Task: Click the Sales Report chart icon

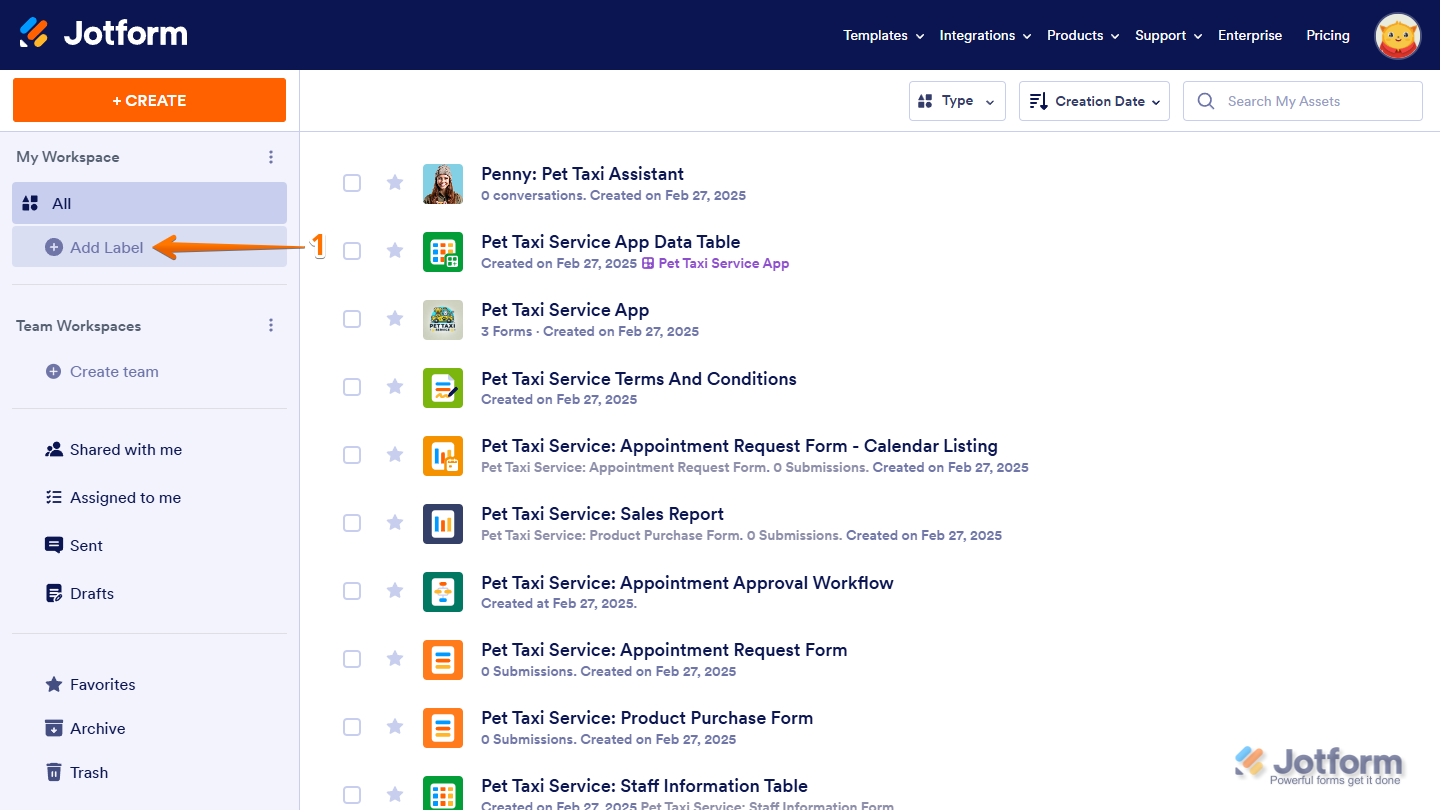Action: pyautogui.click(x=443, y=523)
